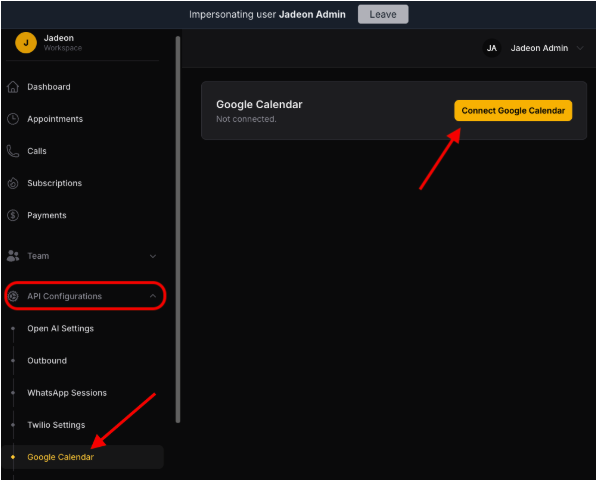Image resolution: width=596 pixels, height=480 pixels.
Task: Click the API Configurations gear icon
Action: coord(13,296)
